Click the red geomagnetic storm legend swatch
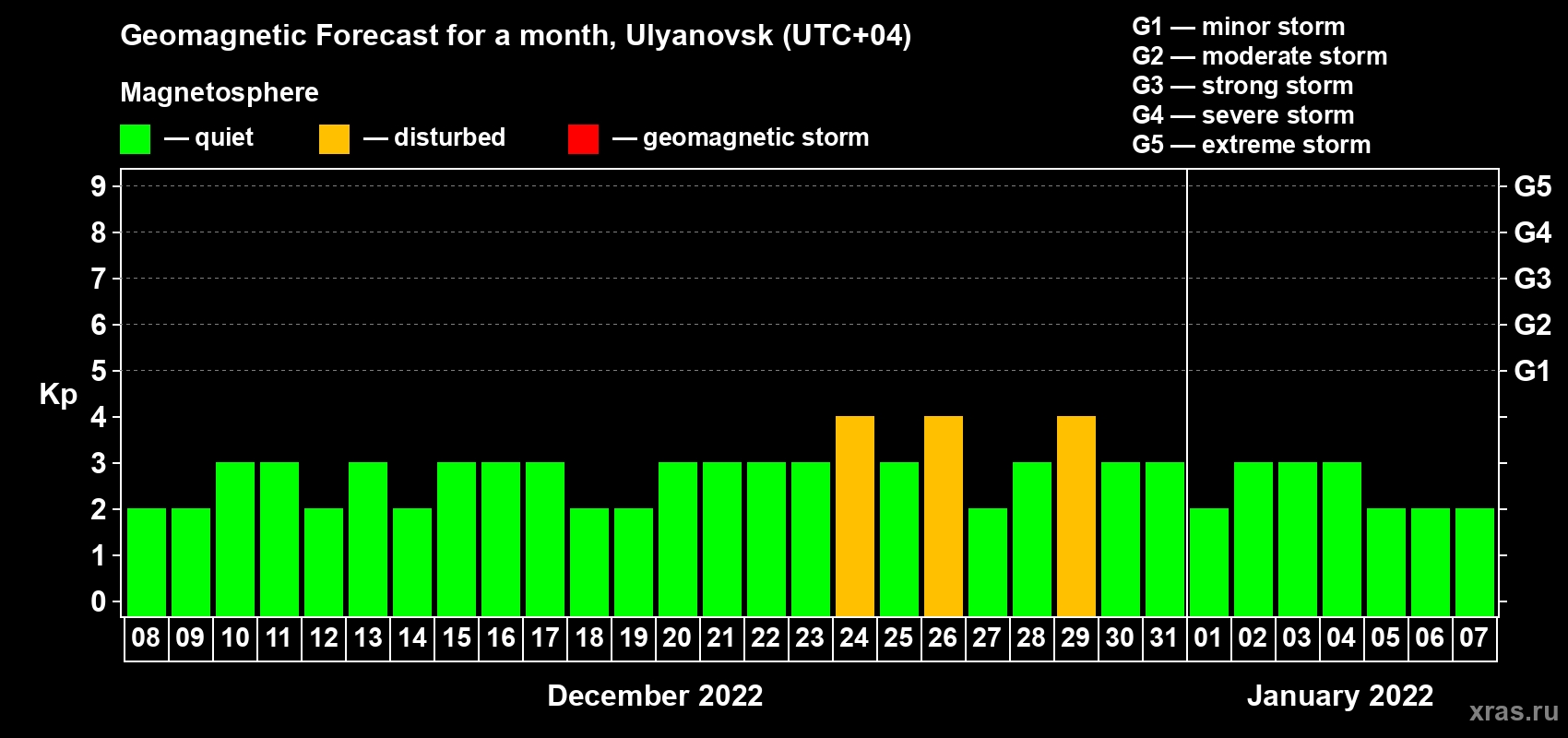The width and height of the screenshot is (1568, 738). pyautogui.click(x=583, y=139)
